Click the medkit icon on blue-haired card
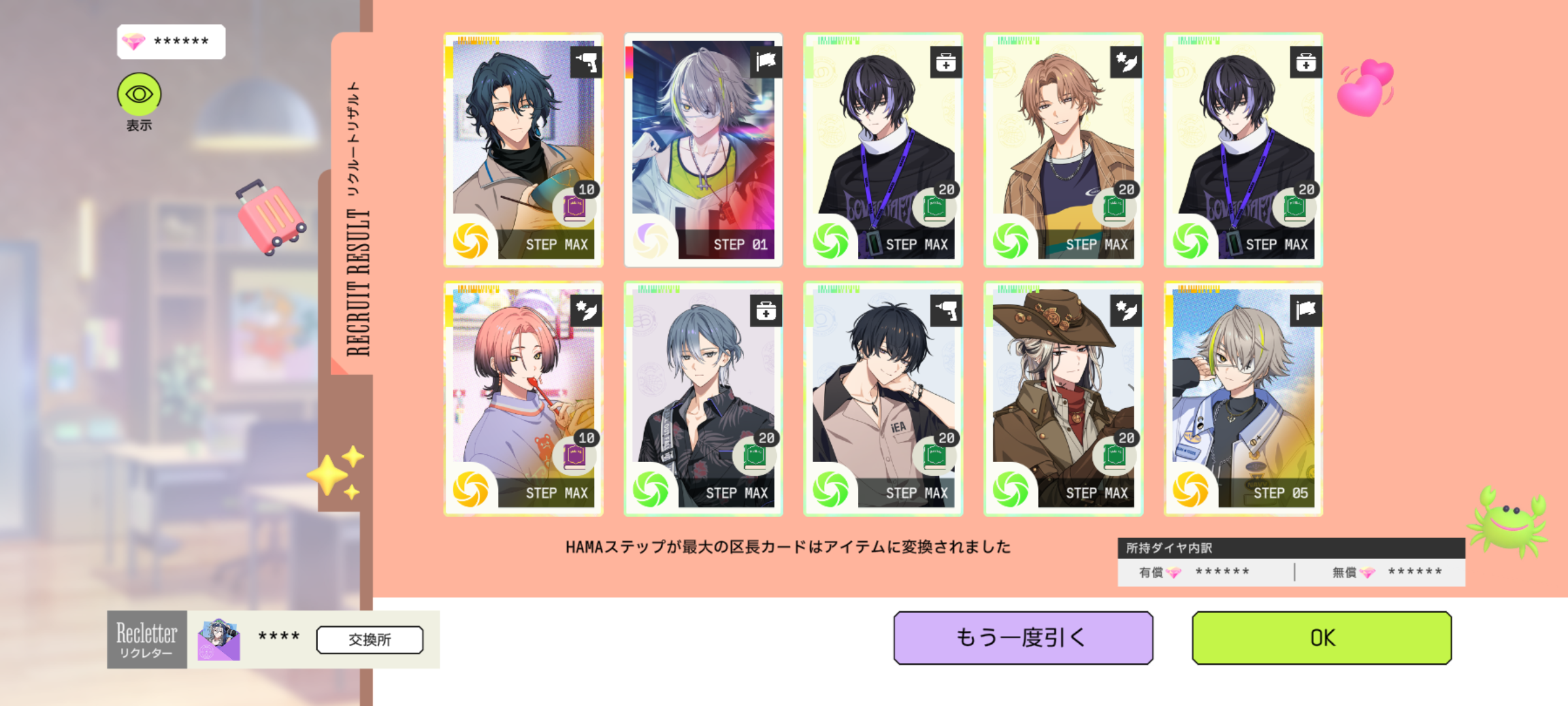Image resolution: width=1568 pixels, height=706 pixels. pos(766,311)
